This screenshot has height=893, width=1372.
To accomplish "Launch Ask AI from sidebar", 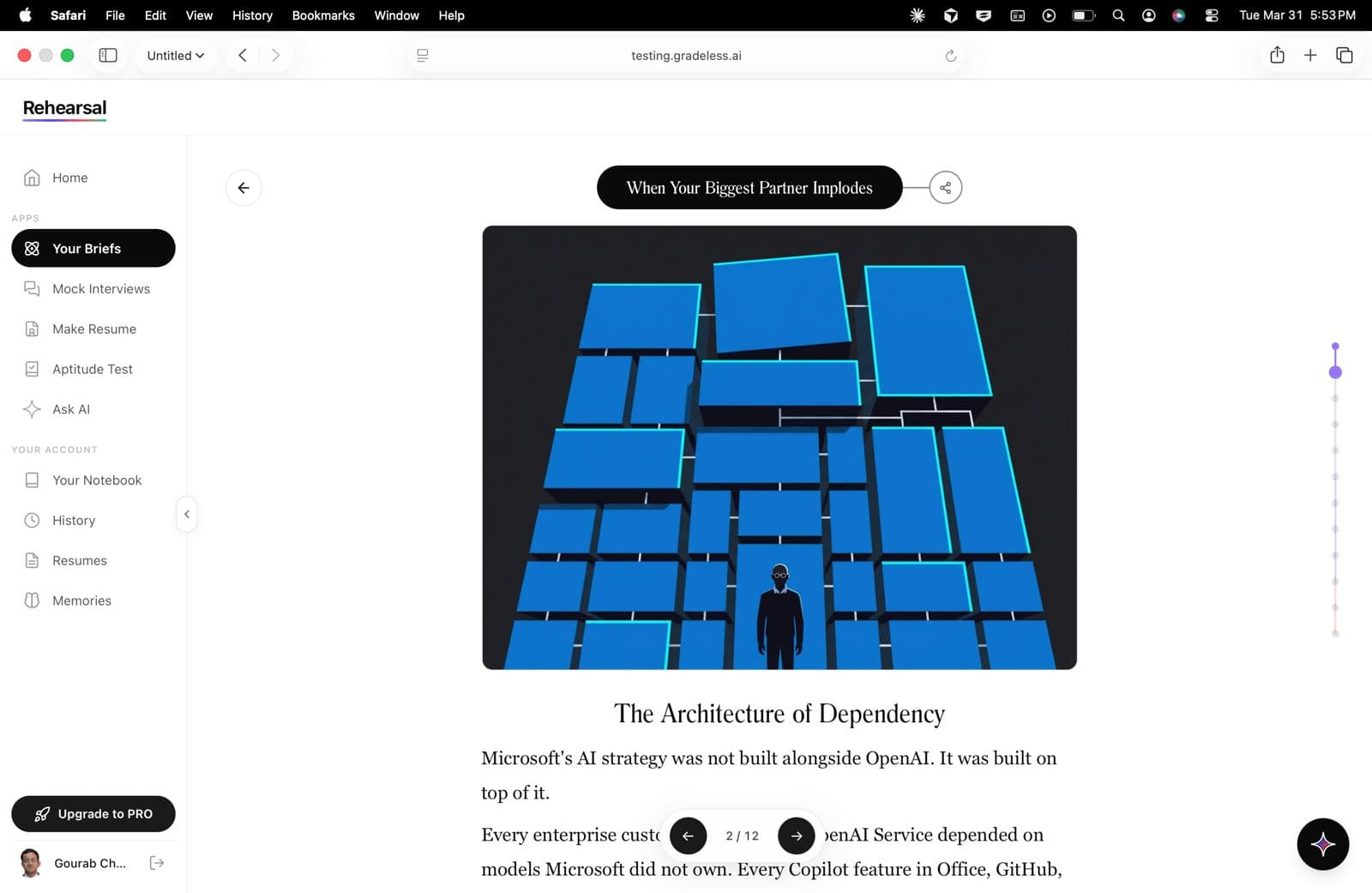I will 70,409.
